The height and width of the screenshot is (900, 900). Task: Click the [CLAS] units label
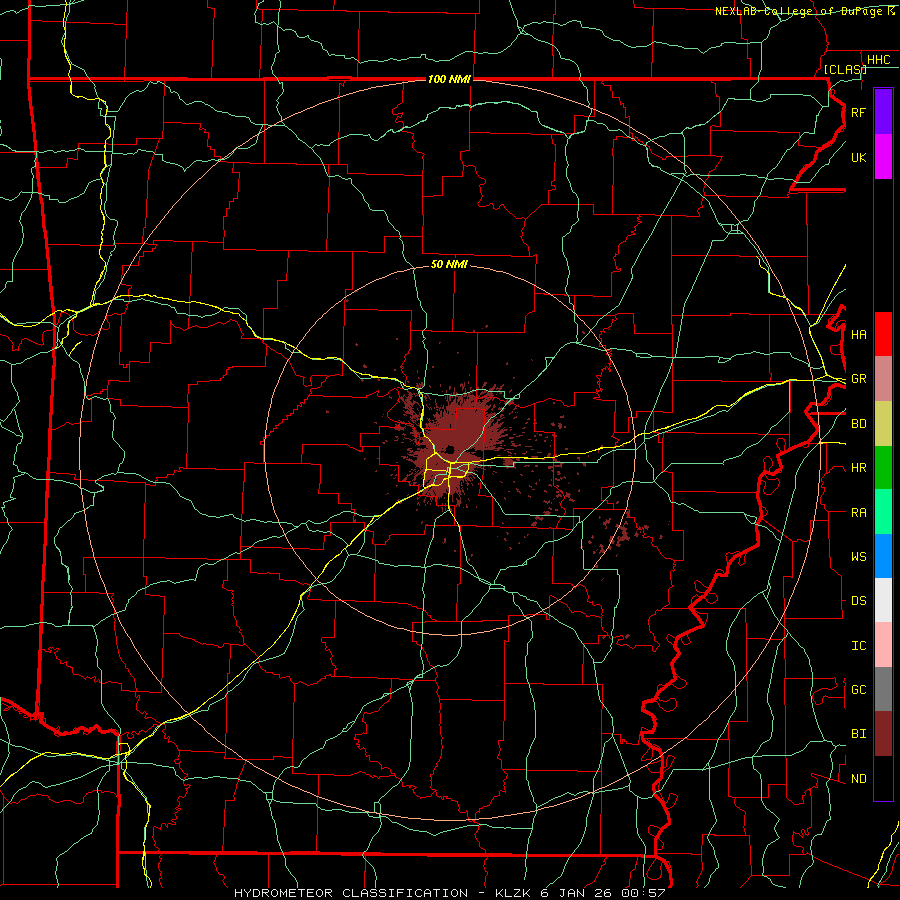click(845, 69)
